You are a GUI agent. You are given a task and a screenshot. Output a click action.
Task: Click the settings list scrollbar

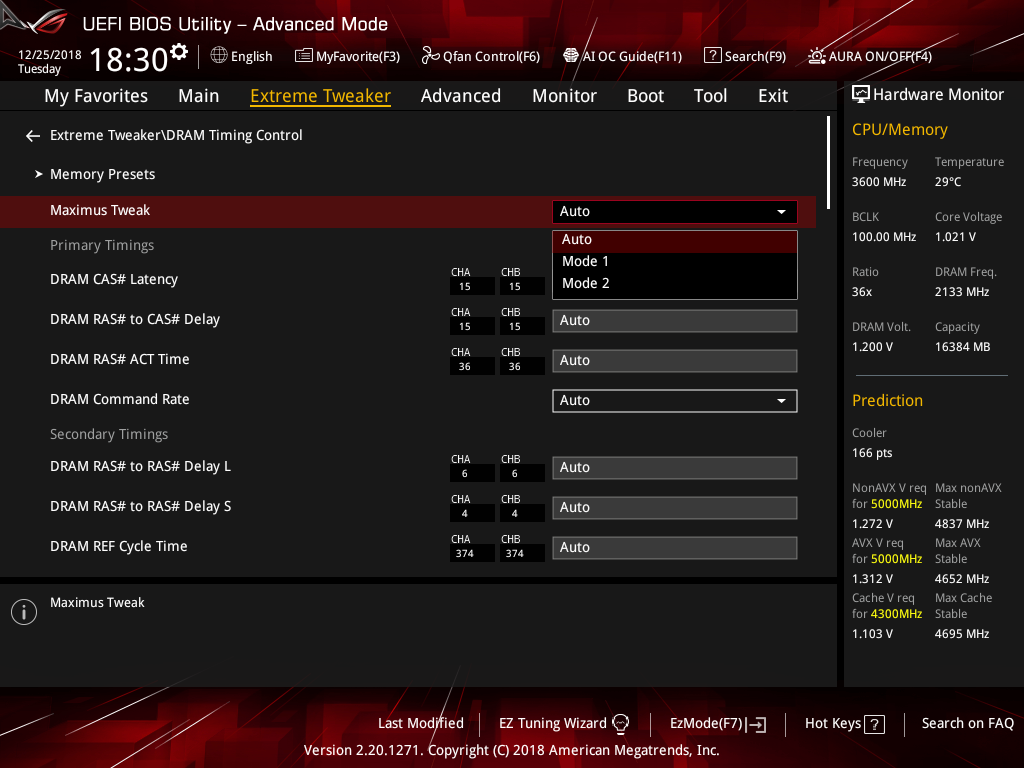828,163
